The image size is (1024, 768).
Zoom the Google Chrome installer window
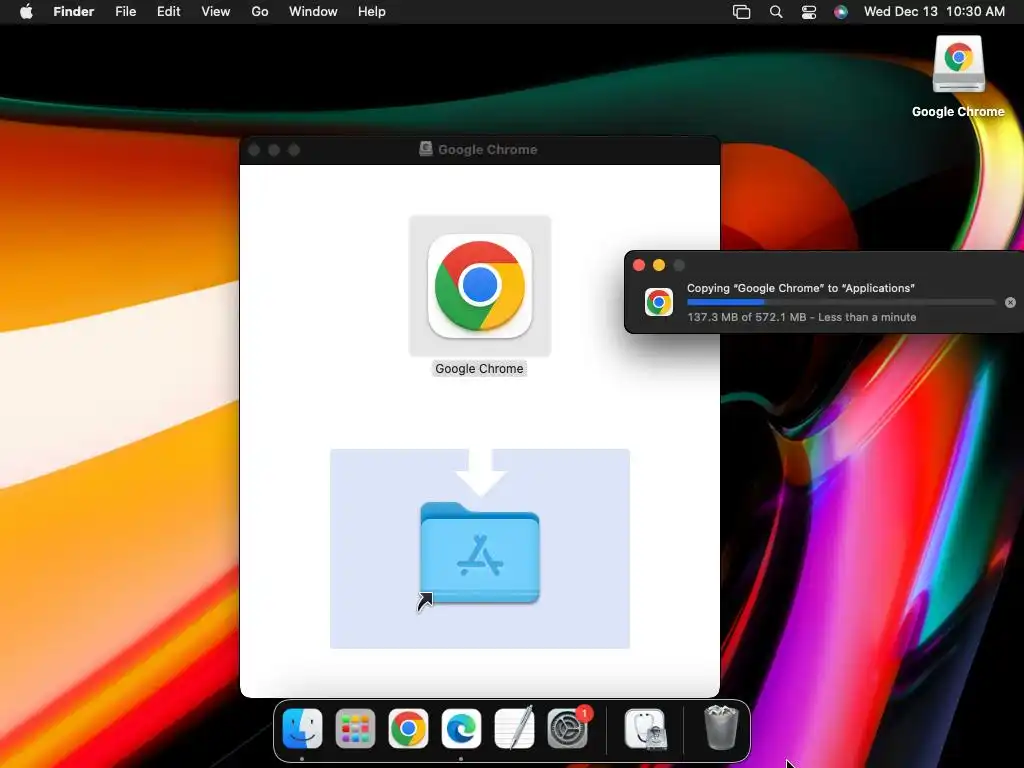294,150
